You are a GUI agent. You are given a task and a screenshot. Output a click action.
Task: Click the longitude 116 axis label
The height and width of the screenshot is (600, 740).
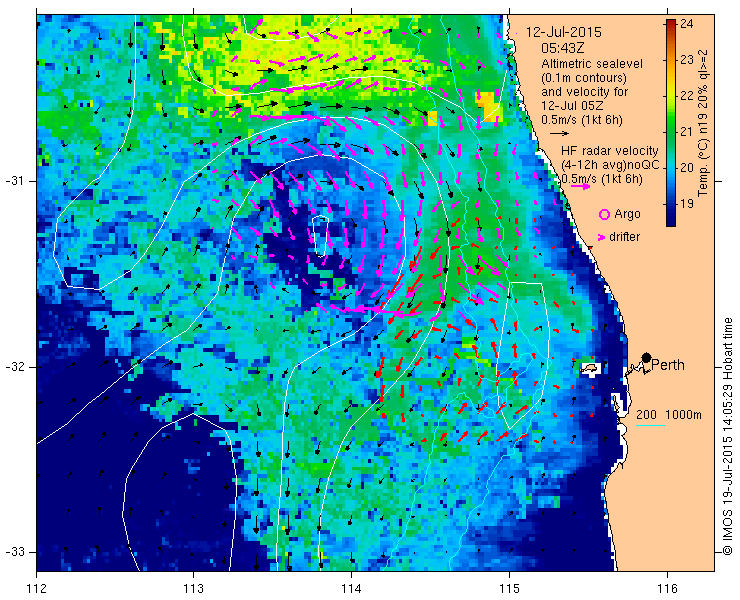tap(667, 589)
